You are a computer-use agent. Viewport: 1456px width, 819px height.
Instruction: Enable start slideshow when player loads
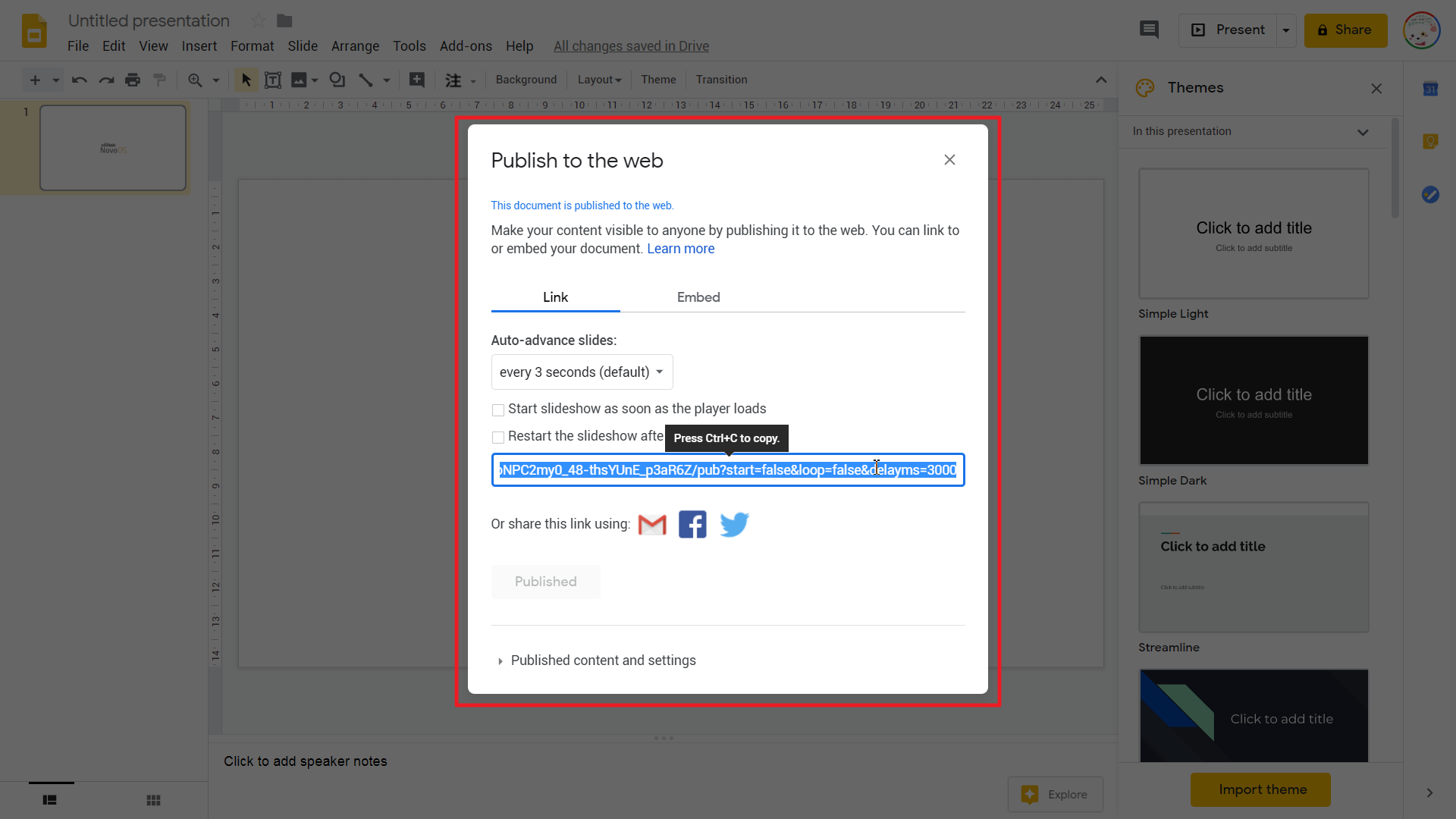point(498,410)
